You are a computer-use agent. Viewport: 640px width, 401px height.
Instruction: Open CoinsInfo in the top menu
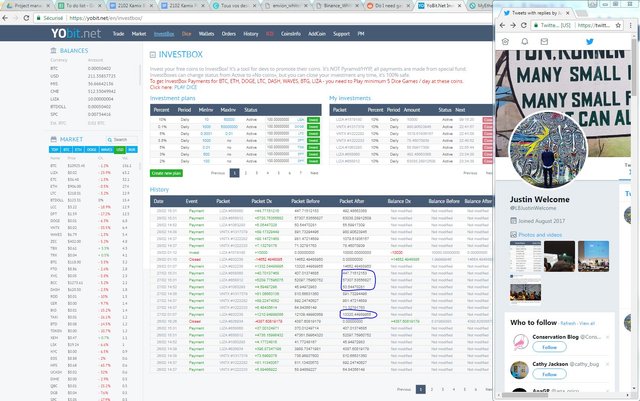click(291, 34)
